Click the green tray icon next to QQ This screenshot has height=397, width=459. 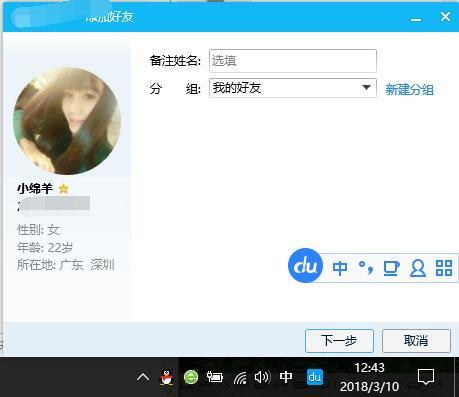point(191,377)
